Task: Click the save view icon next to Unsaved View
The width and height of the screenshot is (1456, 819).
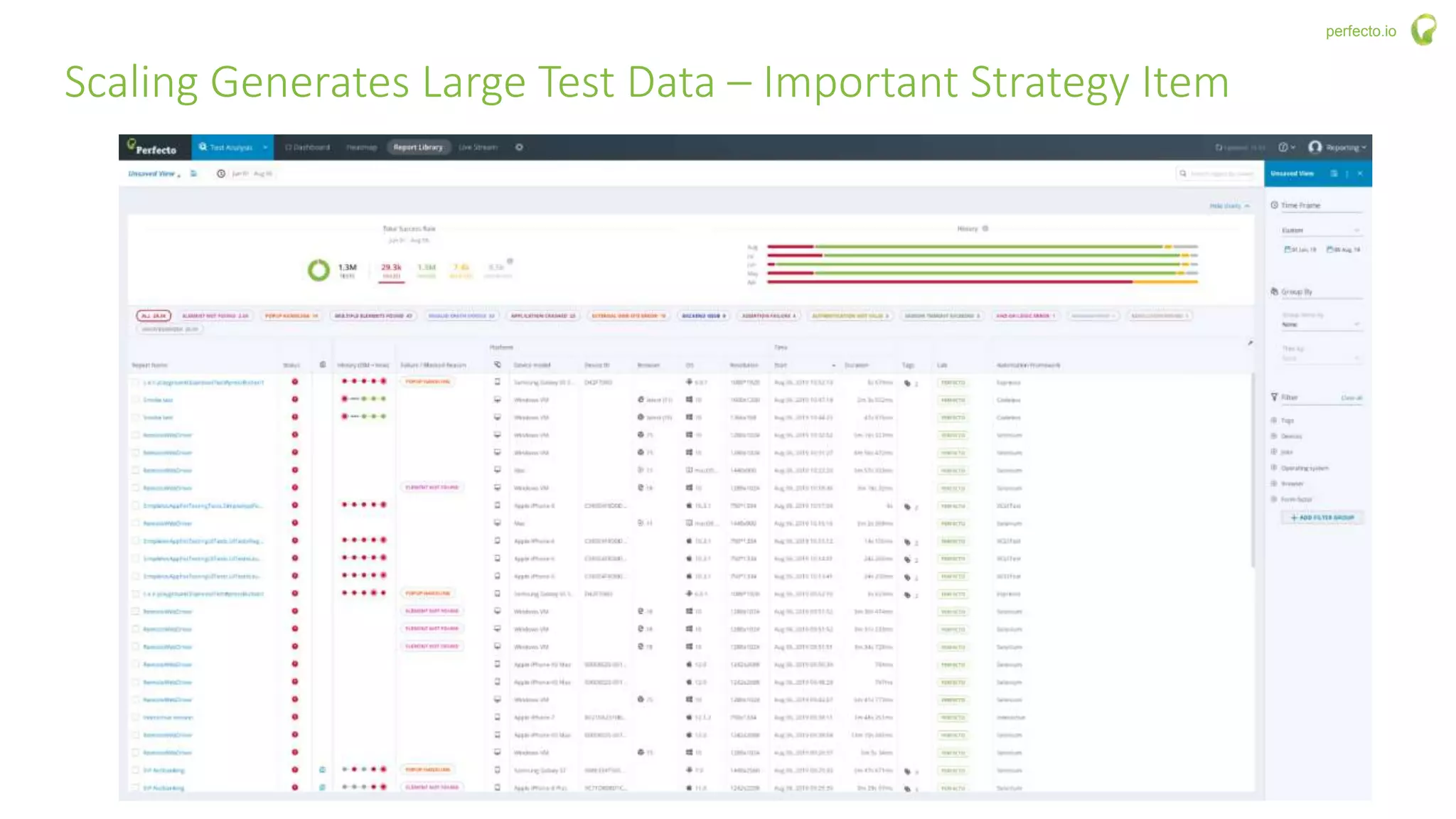Action: click(193, 173)
